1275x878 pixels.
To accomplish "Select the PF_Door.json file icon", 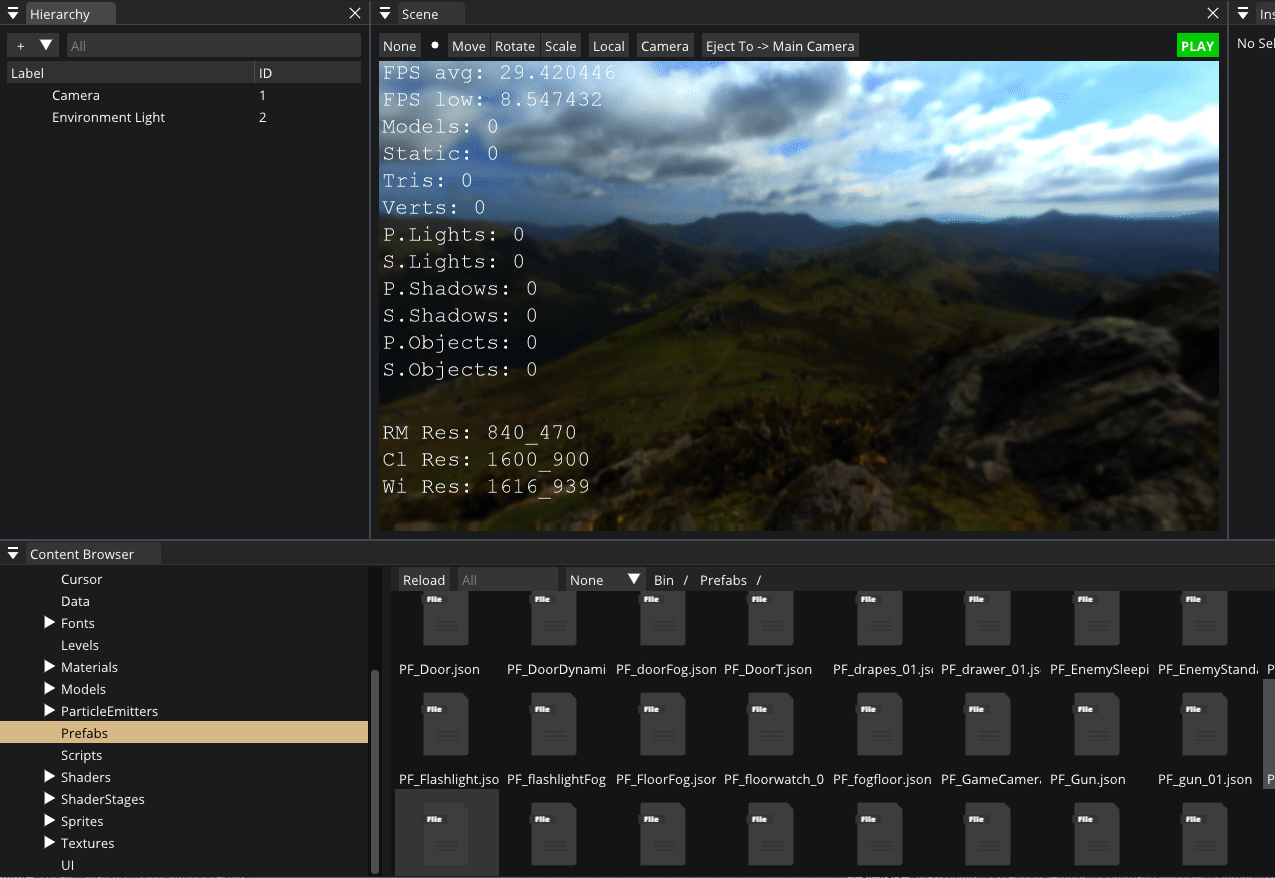I will tap(445, 618).
